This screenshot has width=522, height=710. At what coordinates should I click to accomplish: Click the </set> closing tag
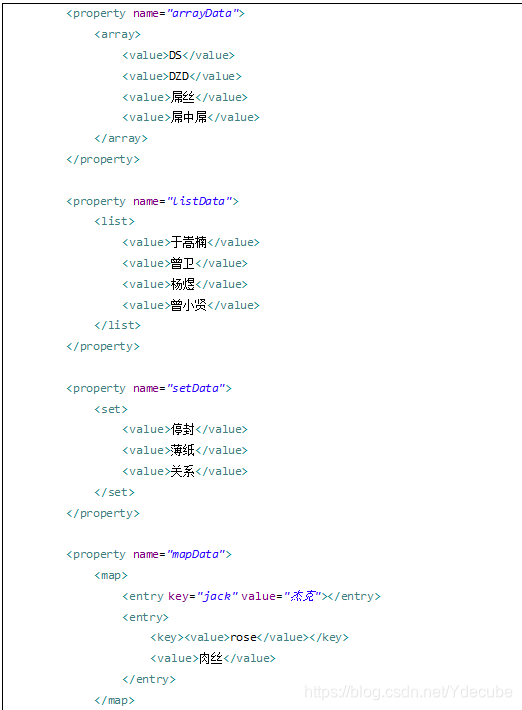pyautogui.click(x=115, y=492)
